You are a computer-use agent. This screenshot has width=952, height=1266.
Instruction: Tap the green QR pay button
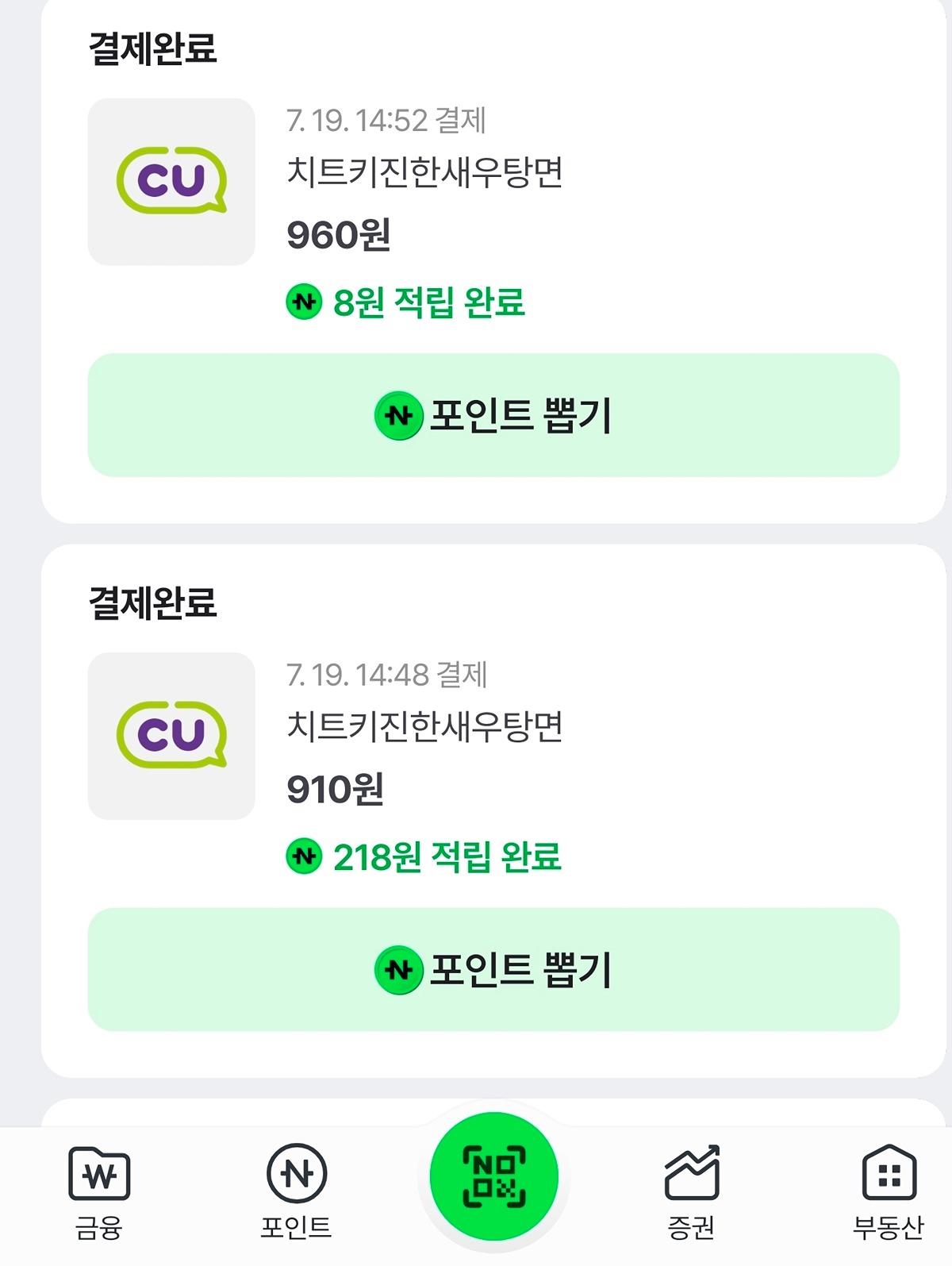(x=493, y=1176)
